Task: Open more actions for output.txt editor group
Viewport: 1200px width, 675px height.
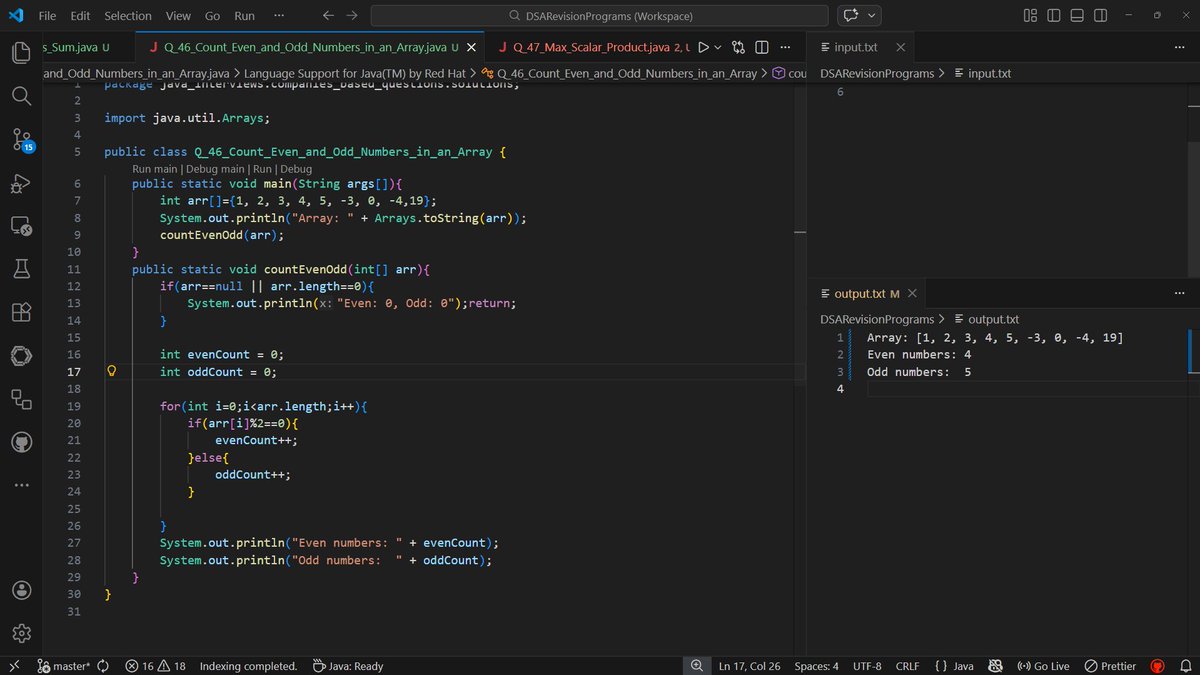Action: click(1180, 294)
